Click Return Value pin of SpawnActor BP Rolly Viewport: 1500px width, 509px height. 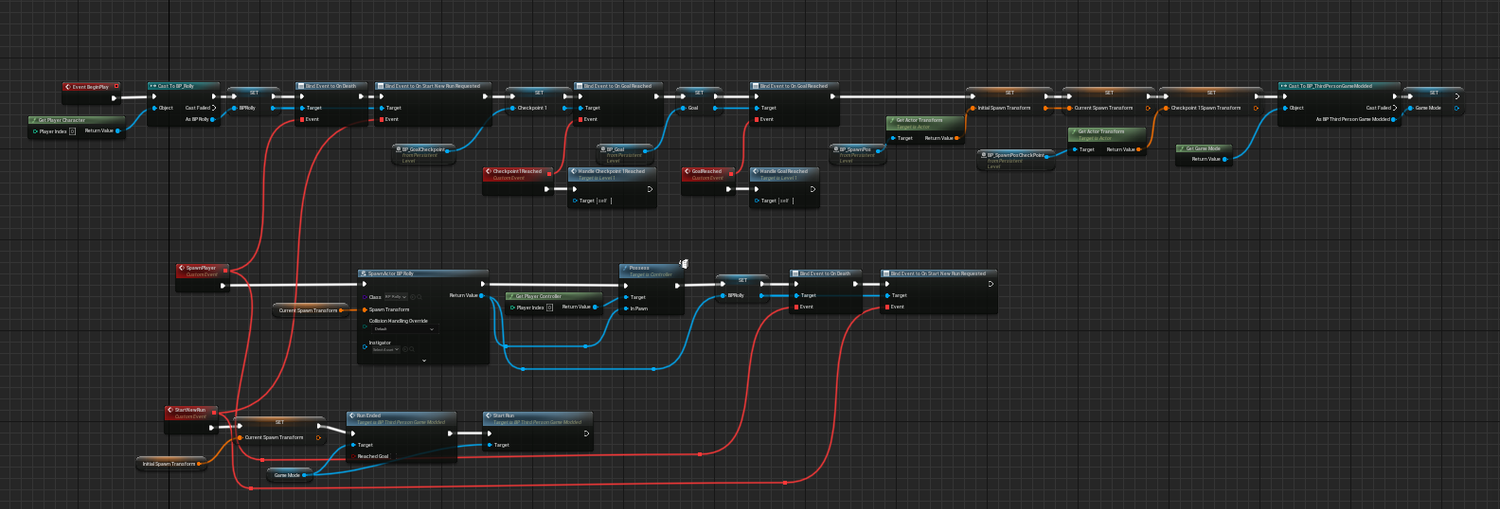(x=481, y=296)
